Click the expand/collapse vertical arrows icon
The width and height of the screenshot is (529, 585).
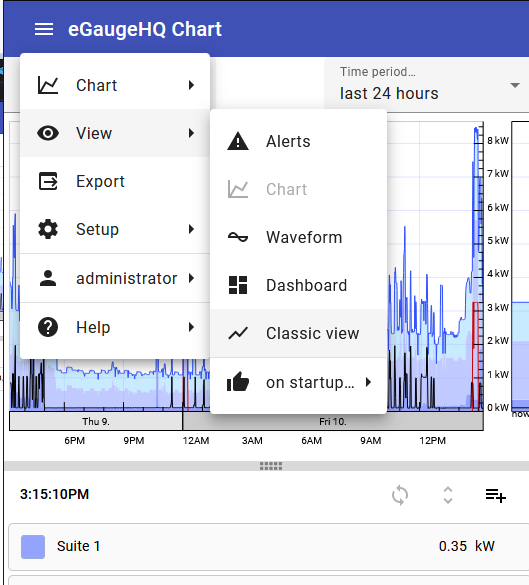tap(448, 495)
